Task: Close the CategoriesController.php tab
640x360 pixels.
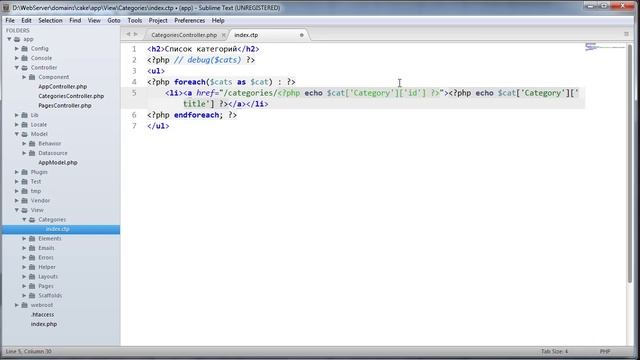Action: click(223, 35)
